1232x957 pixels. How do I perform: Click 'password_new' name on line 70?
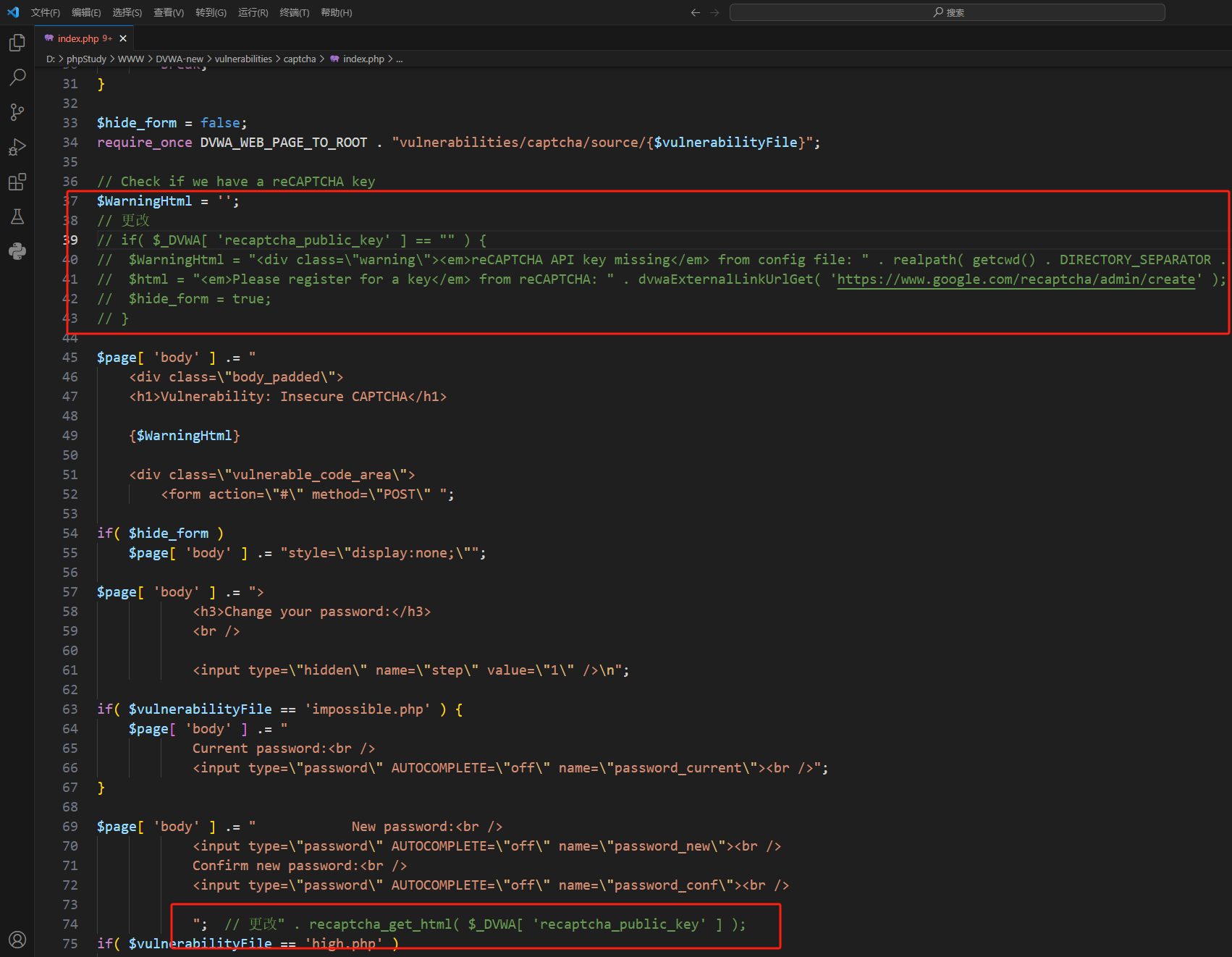click(662, 846)
